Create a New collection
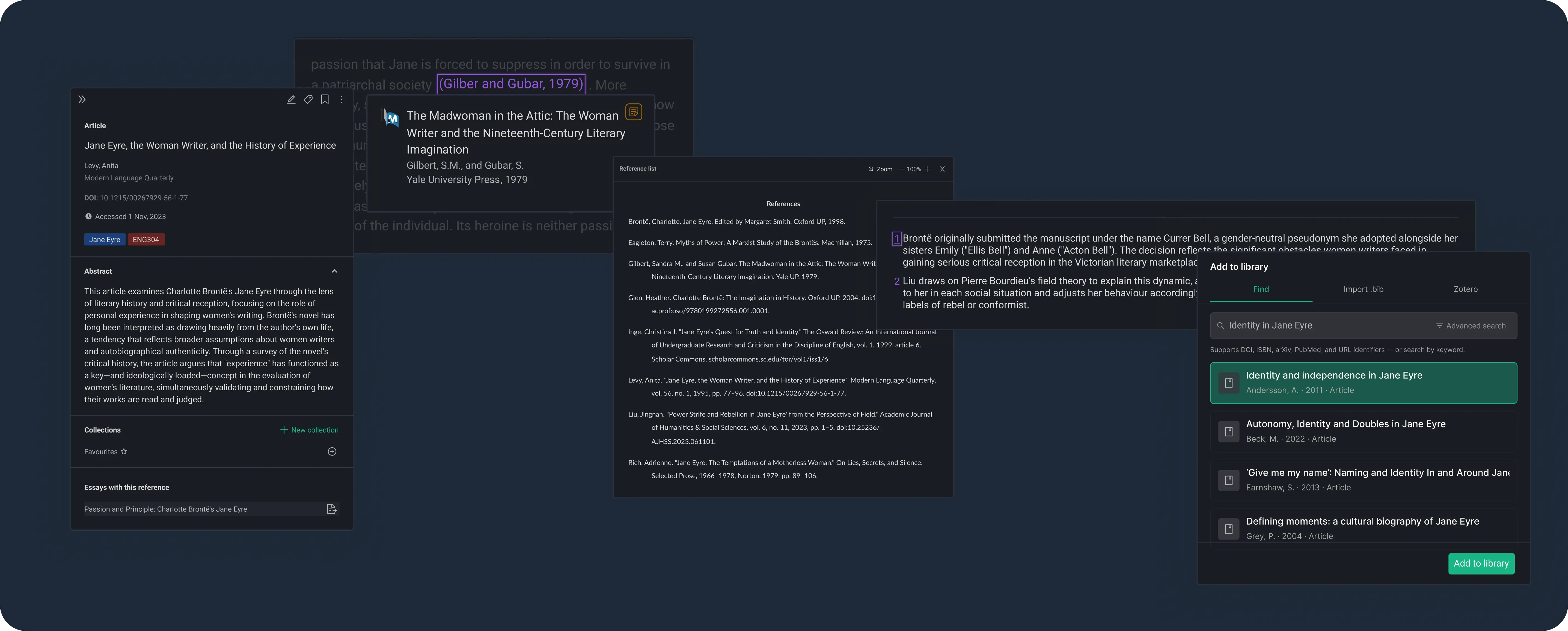This screenshot has width=1568, height=631. (x=309, y=430)
